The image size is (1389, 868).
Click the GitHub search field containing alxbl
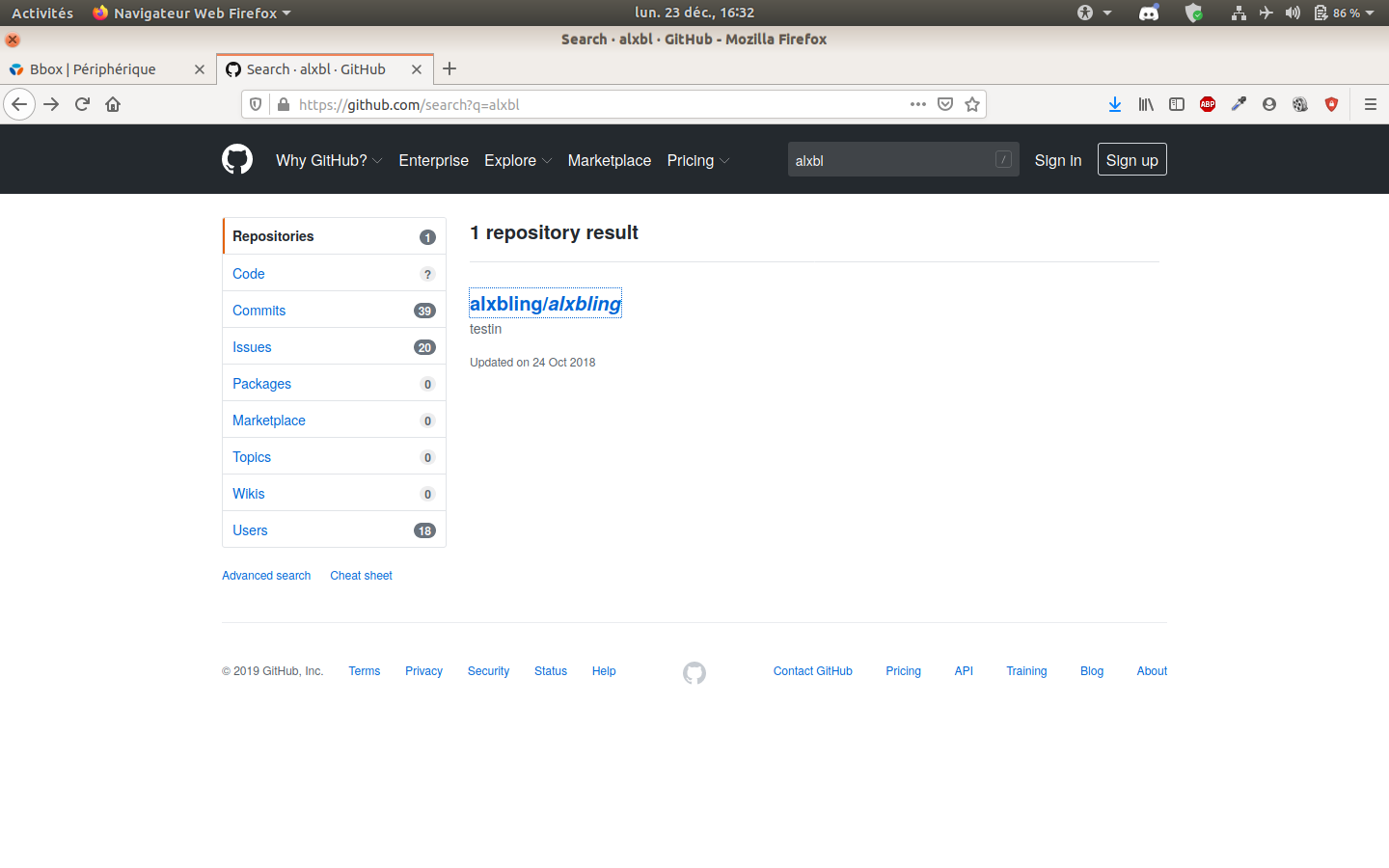pyautogui.click(x=903, y=160)
